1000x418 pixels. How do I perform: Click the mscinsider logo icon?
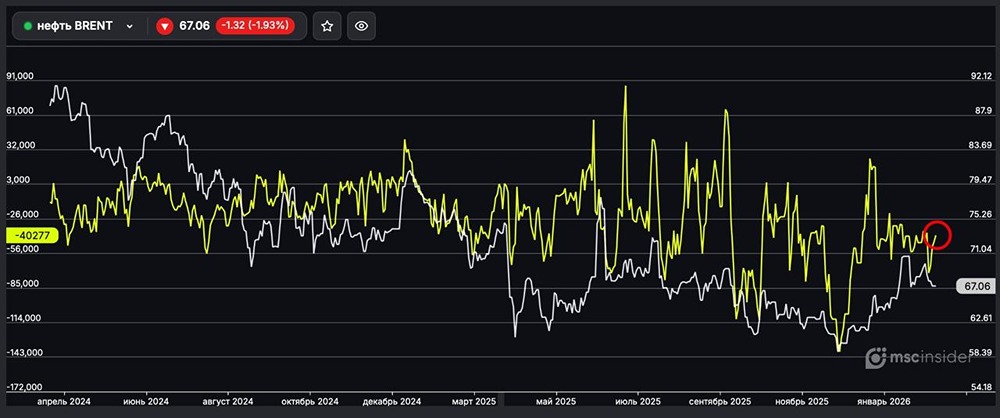point(875,358)
